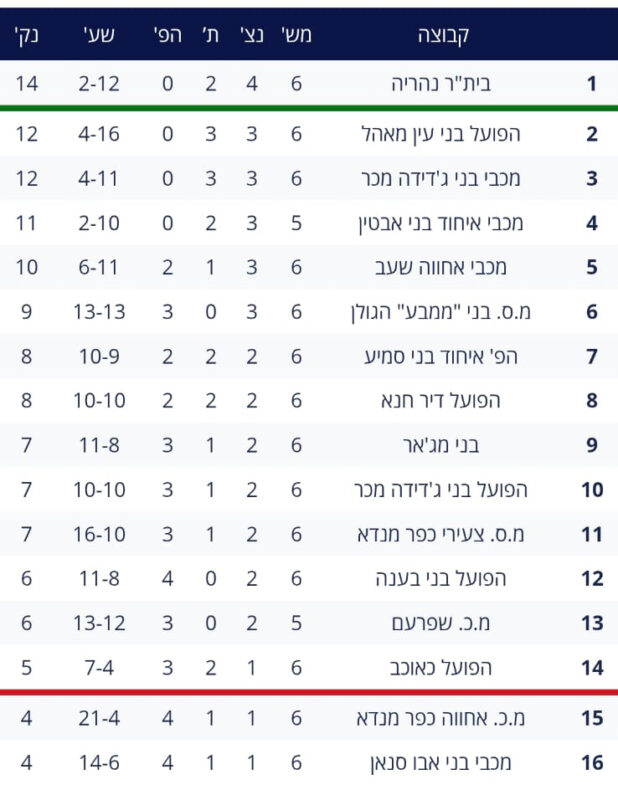Sort by the מש' games column header
618x800 pixels.
296,35
